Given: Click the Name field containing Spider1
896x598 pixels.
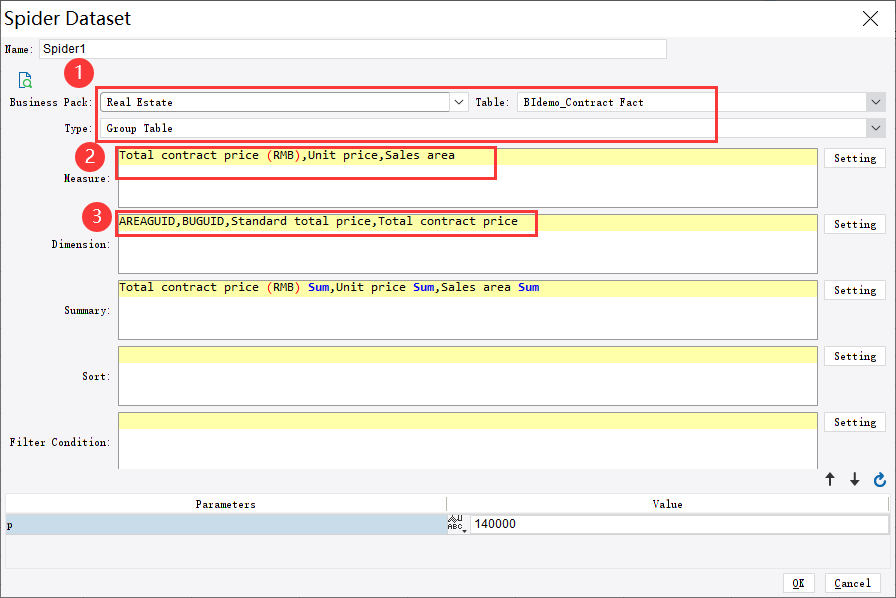Looking at the screenshot, I should pyautogui.click(x=350, y=48).
